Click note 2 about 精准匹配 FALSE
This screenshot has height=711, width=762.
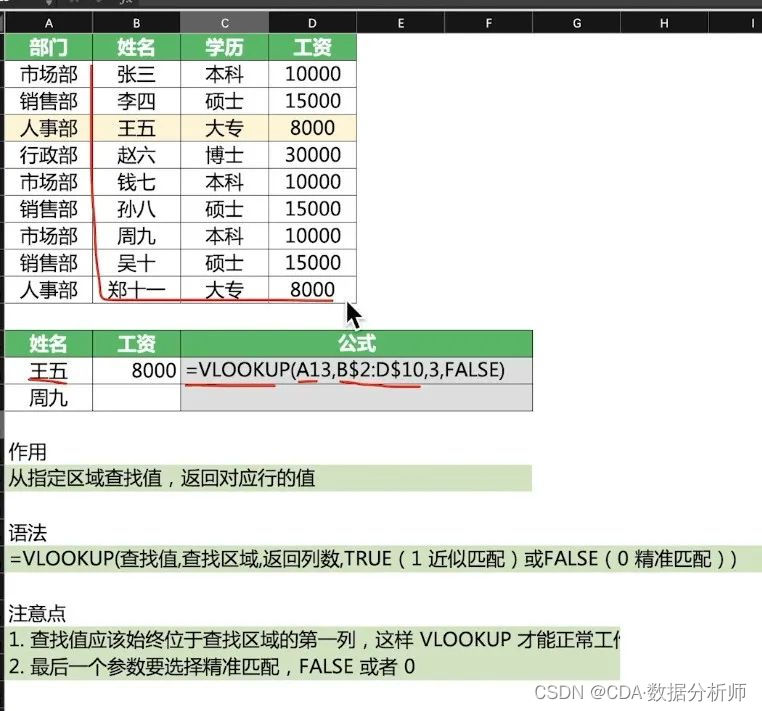[x=312, y=666]
